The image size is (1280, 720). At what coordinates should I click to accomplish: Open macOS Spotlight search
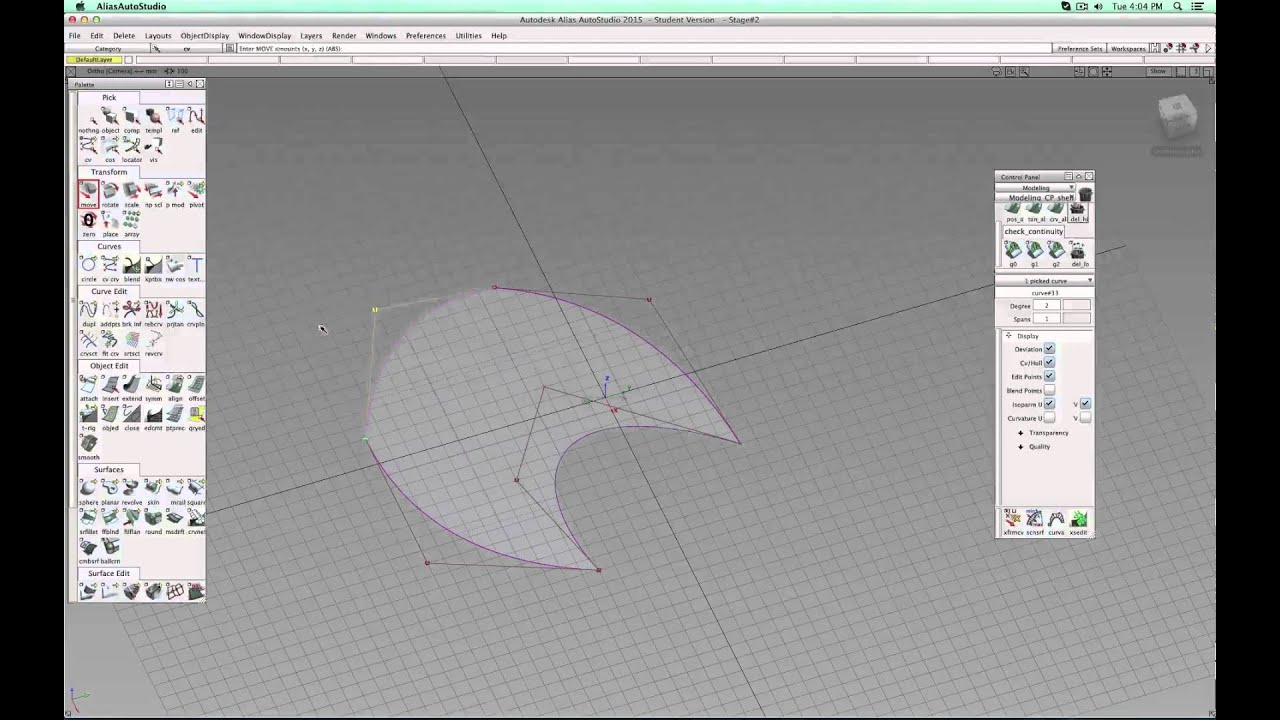click(x=1178, y=7)
